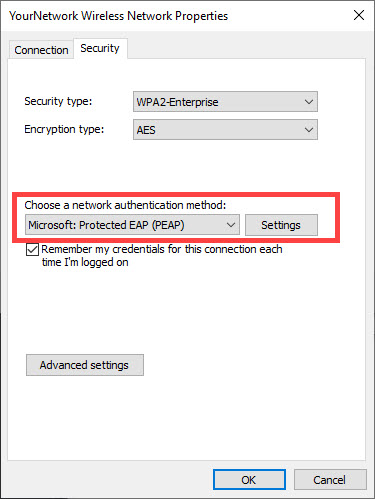The height and width of the screenshot is (499, 375).
Task: Click the Remember my credentials label text
Action: [162, 256]
